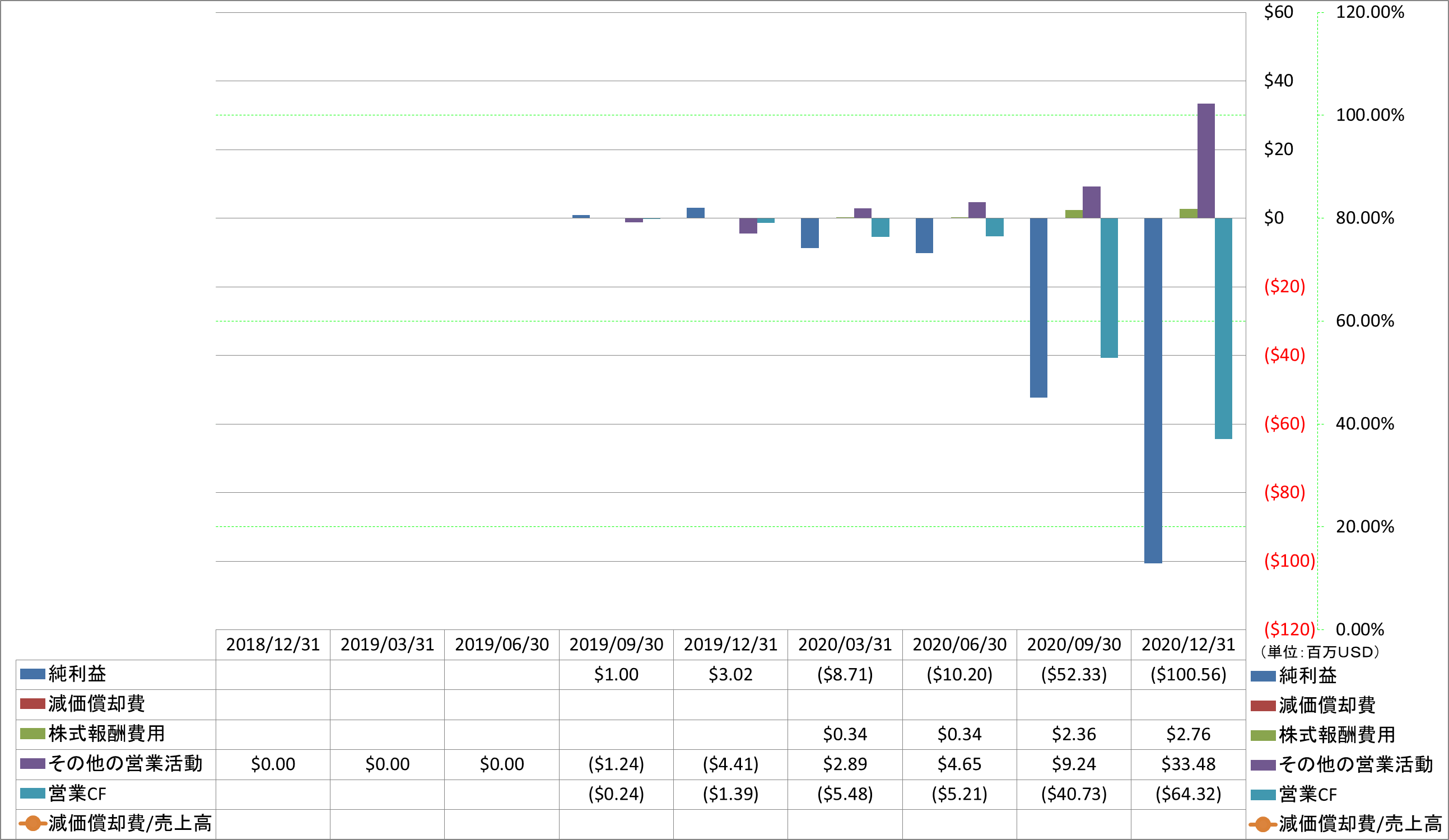Click the orange 減価償却費/売上高 marker in the right legend
Viewport: 1449px width, 840px height.
click(1262, 824)
